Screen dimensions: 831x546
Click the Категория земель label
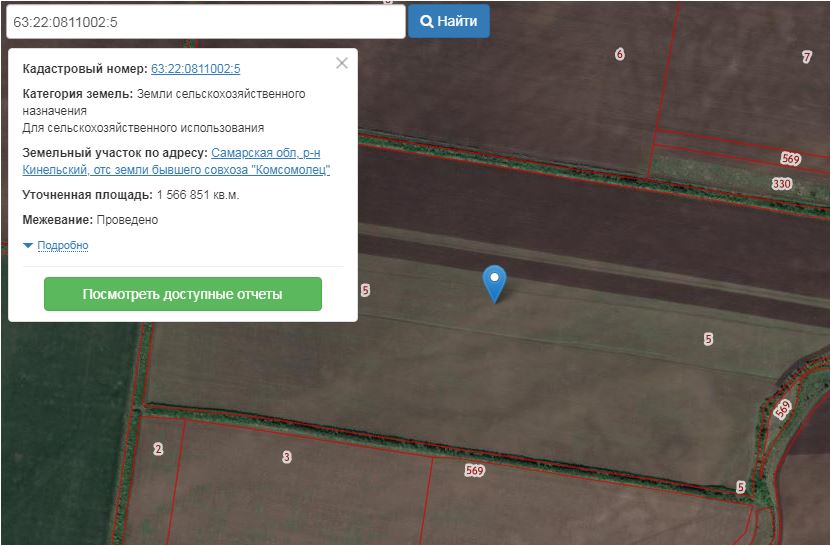click(77, 94)
